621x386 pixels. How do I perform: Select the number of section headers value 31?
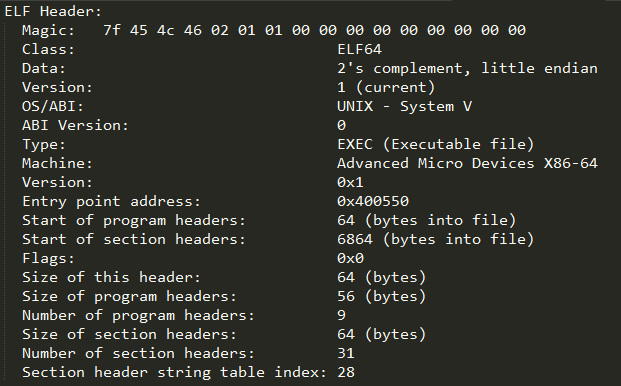point(346,354)
